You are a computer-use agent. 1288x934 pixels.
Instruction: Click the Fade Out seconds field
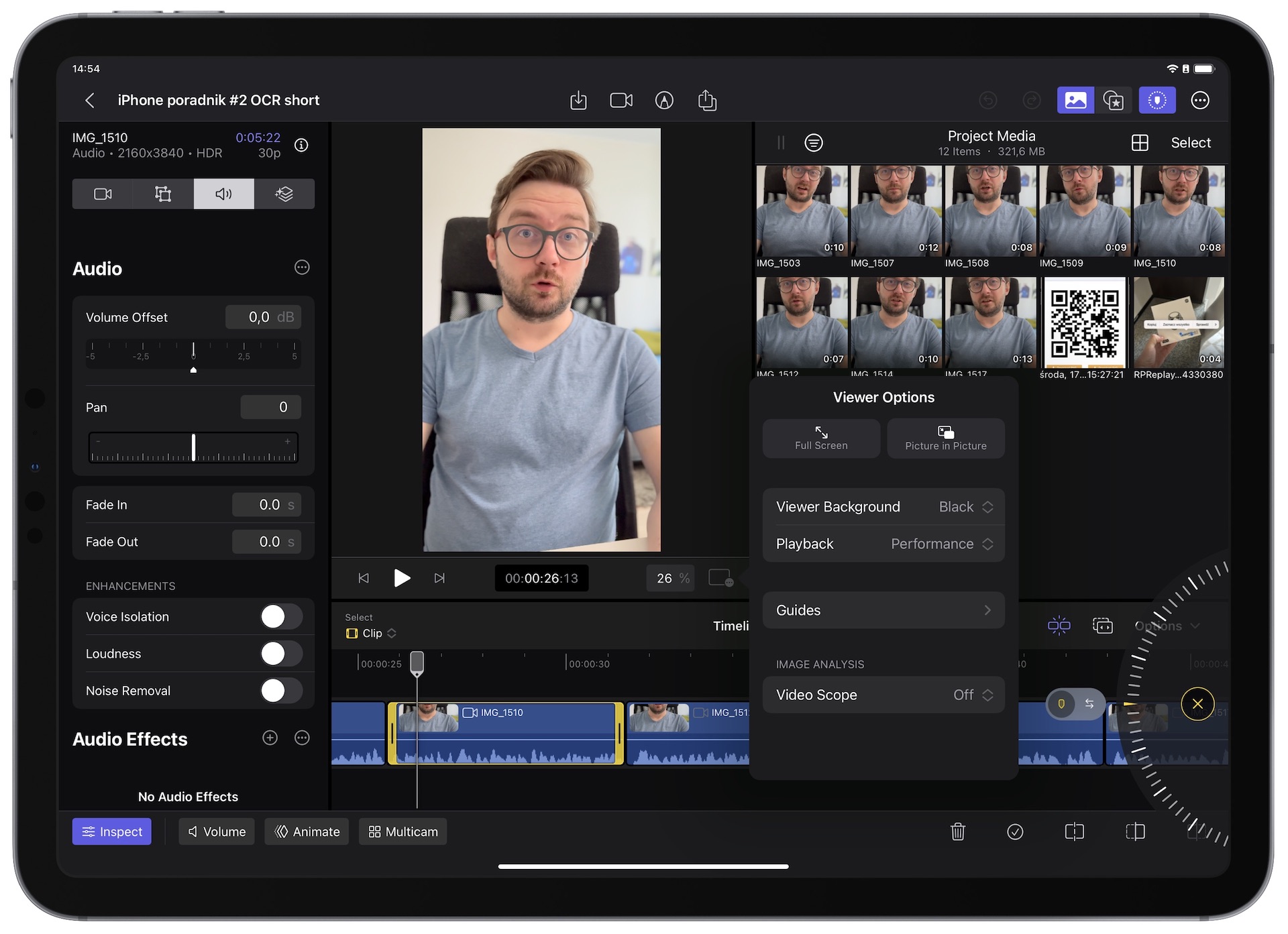click(x=266, y=542)
